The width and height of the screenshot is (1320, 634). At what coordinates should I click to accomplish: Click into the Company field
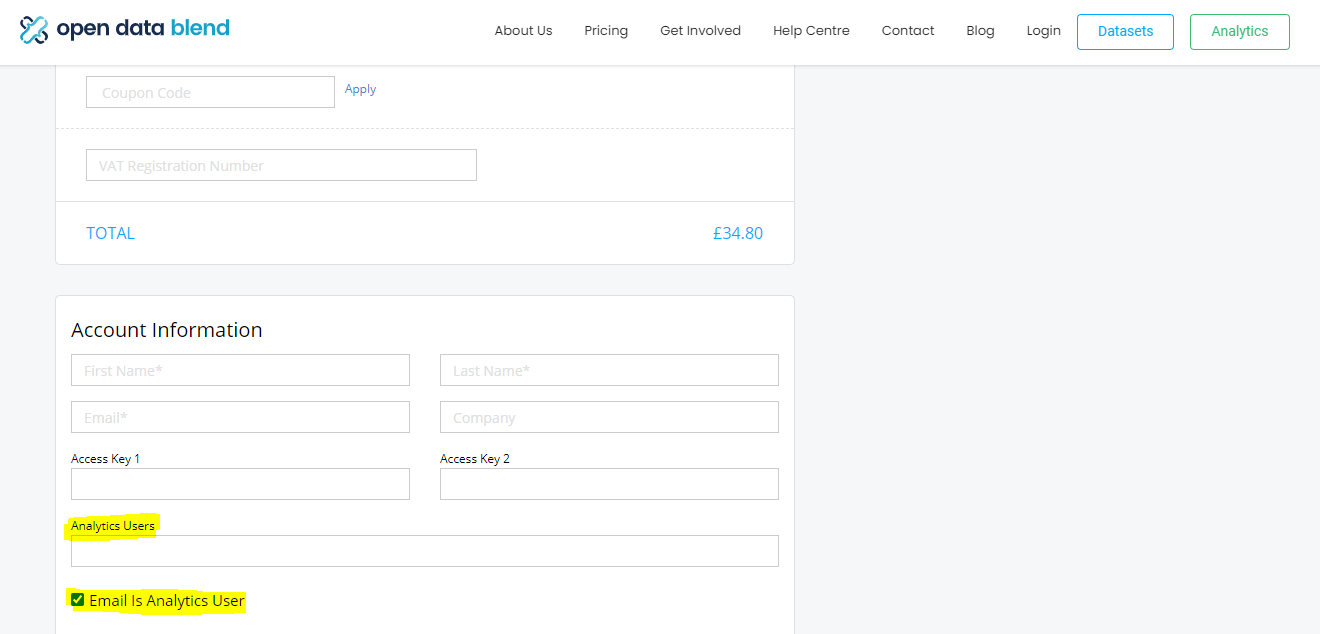tap(609, 417)
